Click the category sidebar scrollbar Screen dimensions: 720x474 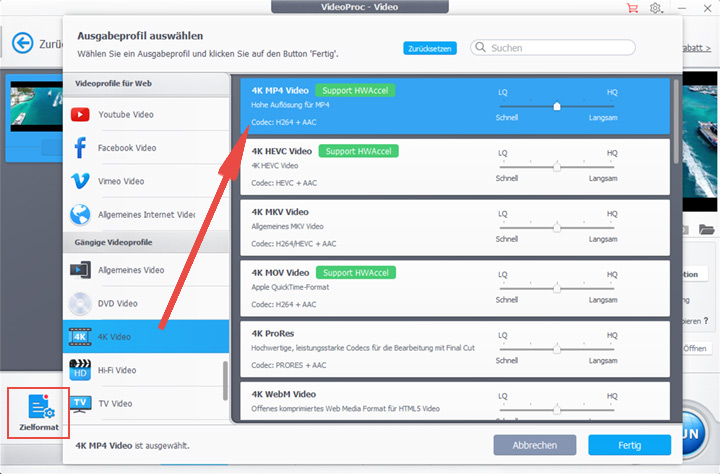point(225,381)
